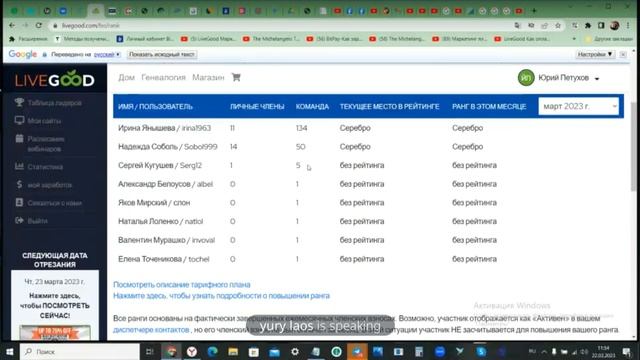Click the ЛИЧНЫЕ ЧЛЕНЫ column header

pos(257,107)
